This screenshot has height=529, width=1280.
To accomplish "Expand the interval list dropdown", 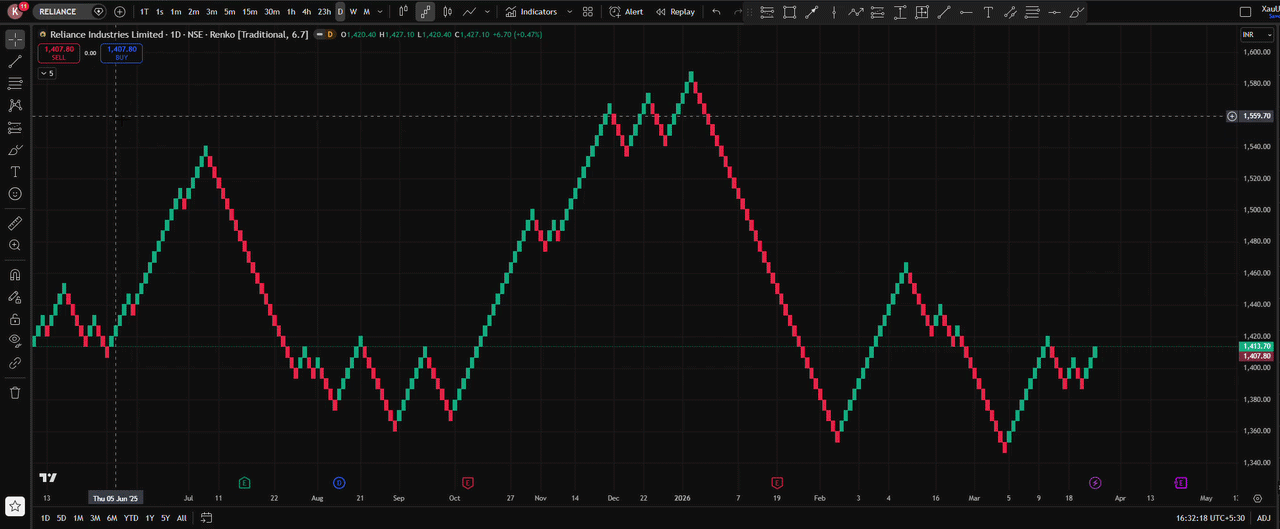I will pyautogui.click(x=379, y=12).
